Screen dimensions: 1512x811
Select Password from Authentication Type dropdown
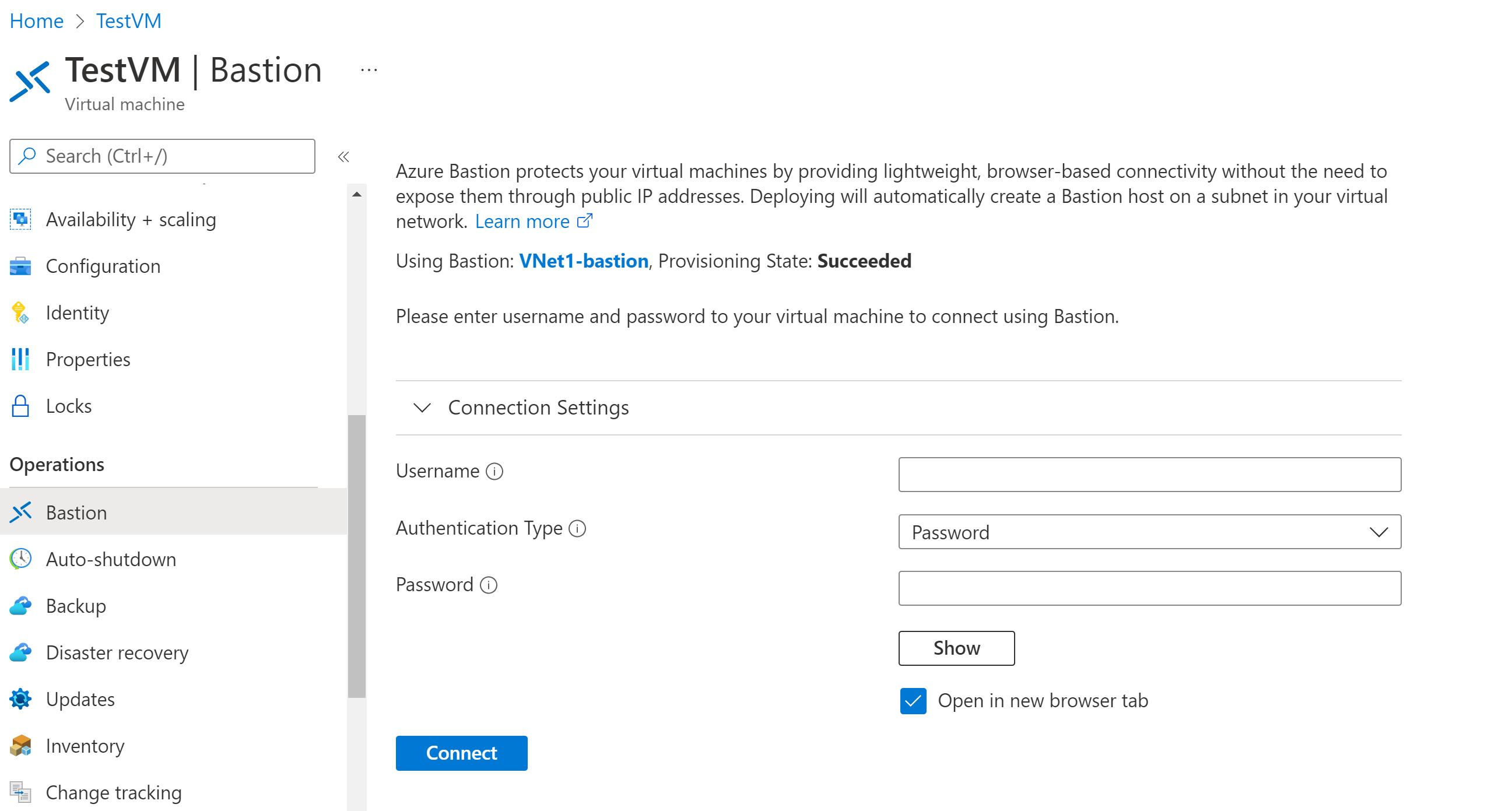[1149, 531]
